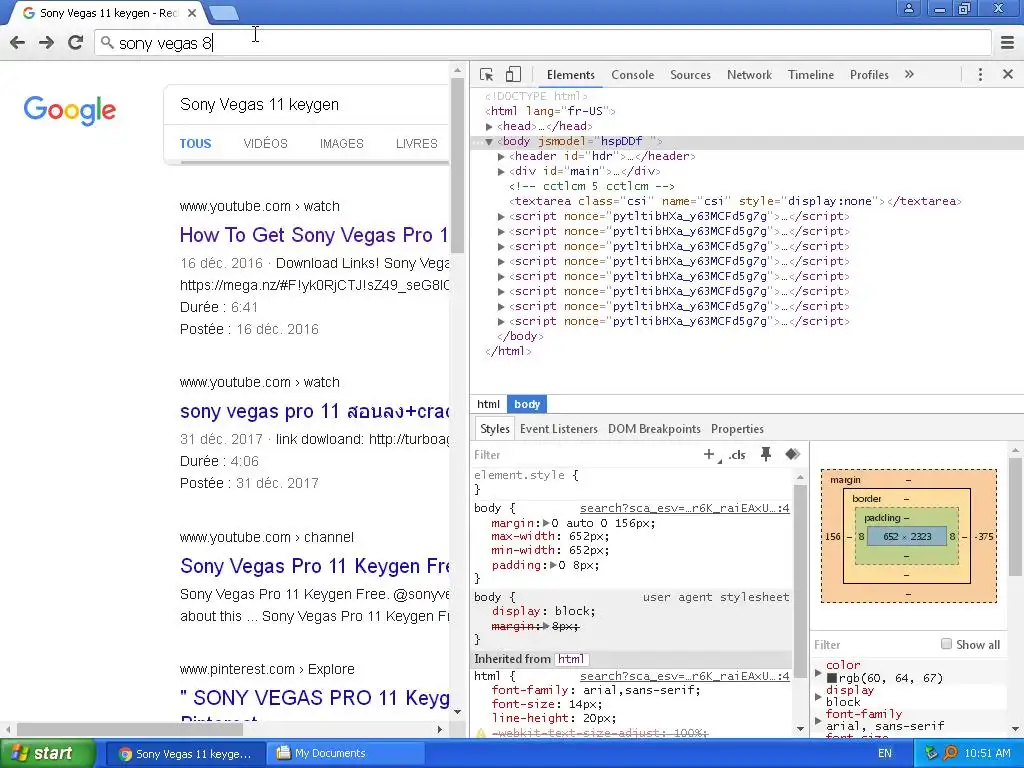
Task: Click the address bar containing sony vegas 8
Action: click(543, 43)
